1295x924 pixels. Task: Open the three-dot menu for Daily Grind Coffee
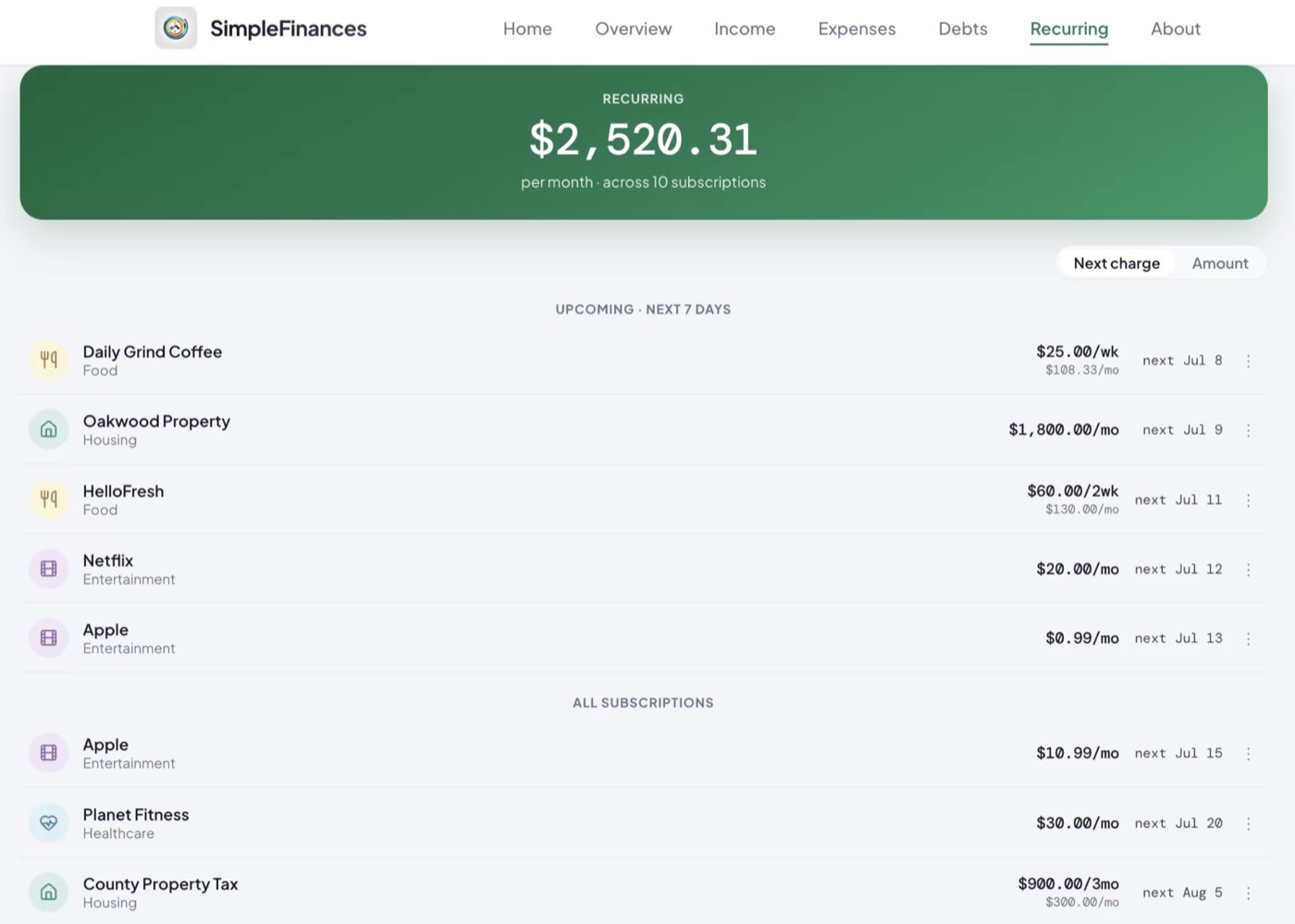[x=1248, y=361]
